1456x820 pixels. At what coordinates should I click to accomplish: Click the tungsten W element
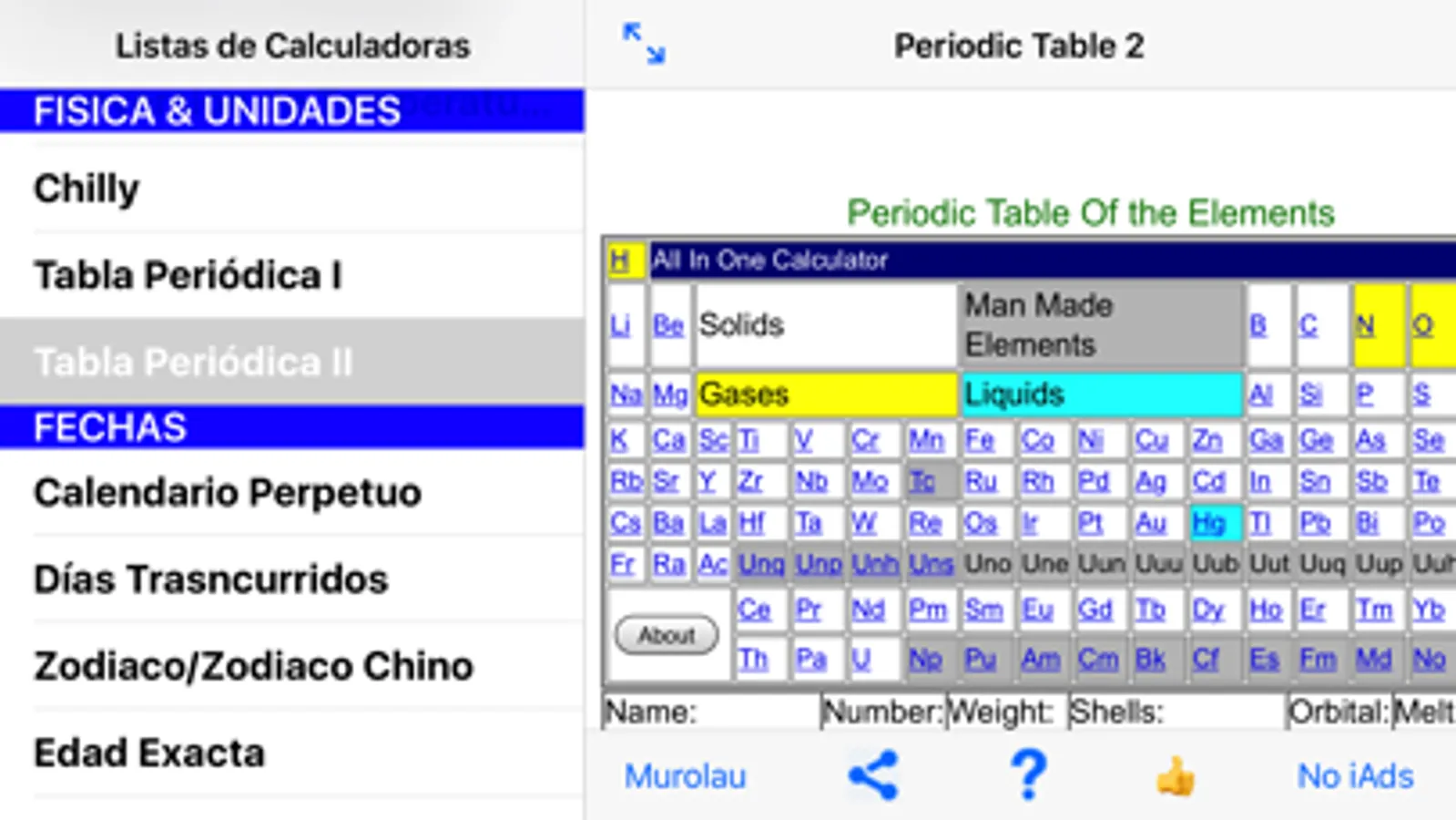pos(863,522)
